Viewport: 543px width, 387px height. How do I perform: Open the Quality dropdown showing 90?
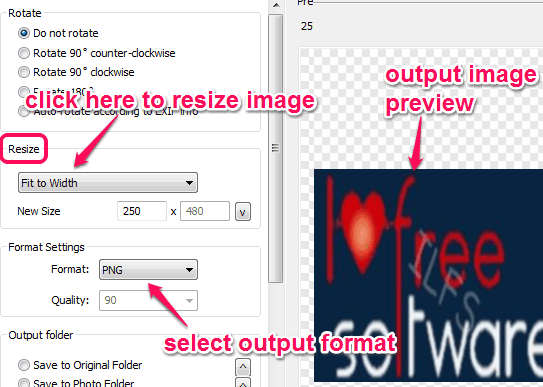(x=148, y=300)
